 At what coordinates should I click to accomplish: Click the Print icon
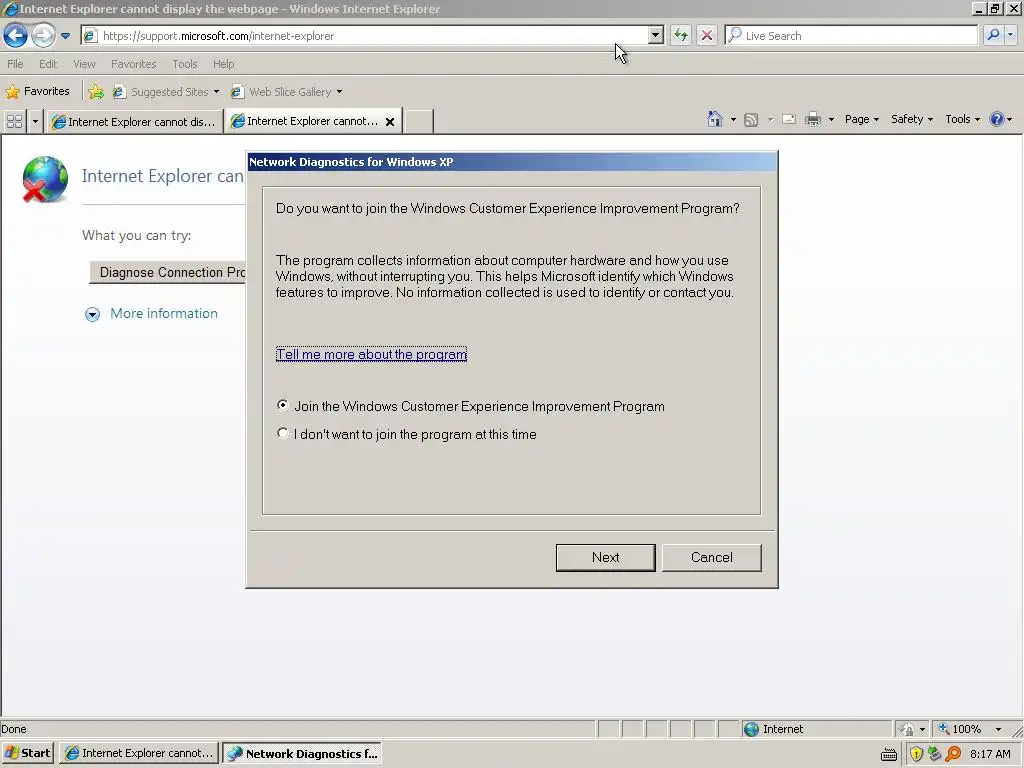click(x=812, y=119)
